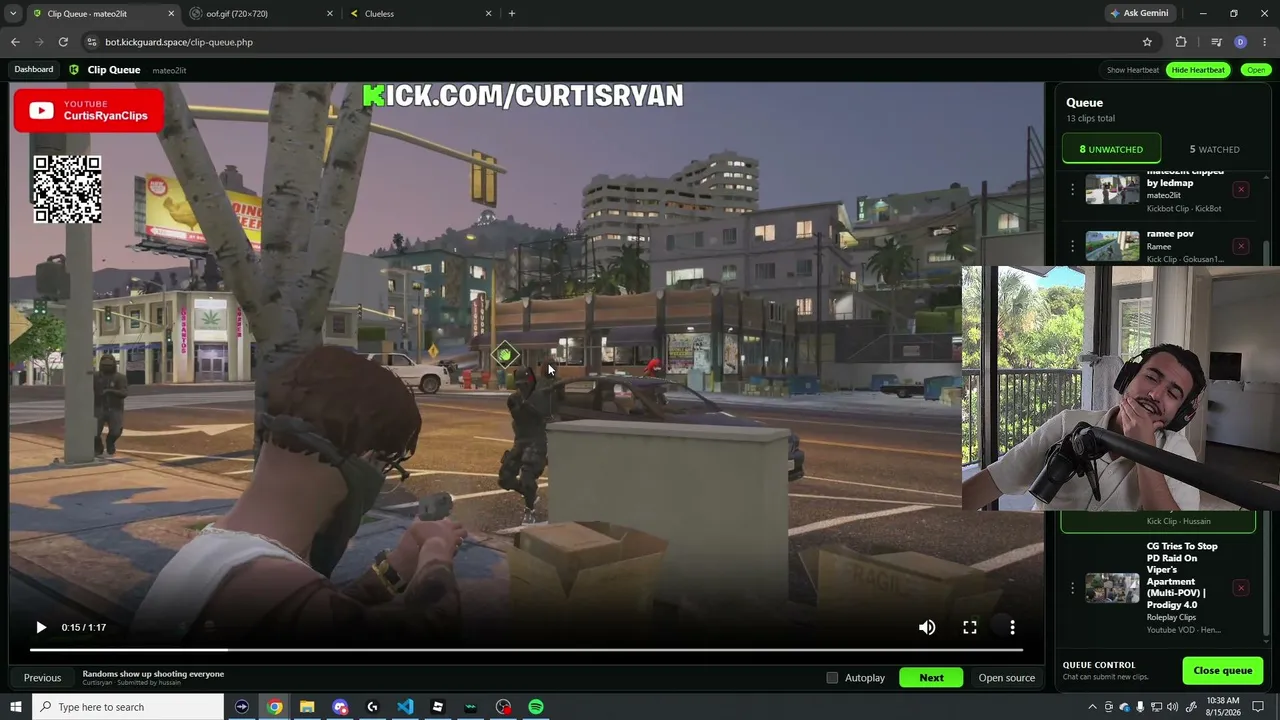
Task: Select the 'CG Tries To Stop PD Raid' thumbnail
Action: [1112, 588]
